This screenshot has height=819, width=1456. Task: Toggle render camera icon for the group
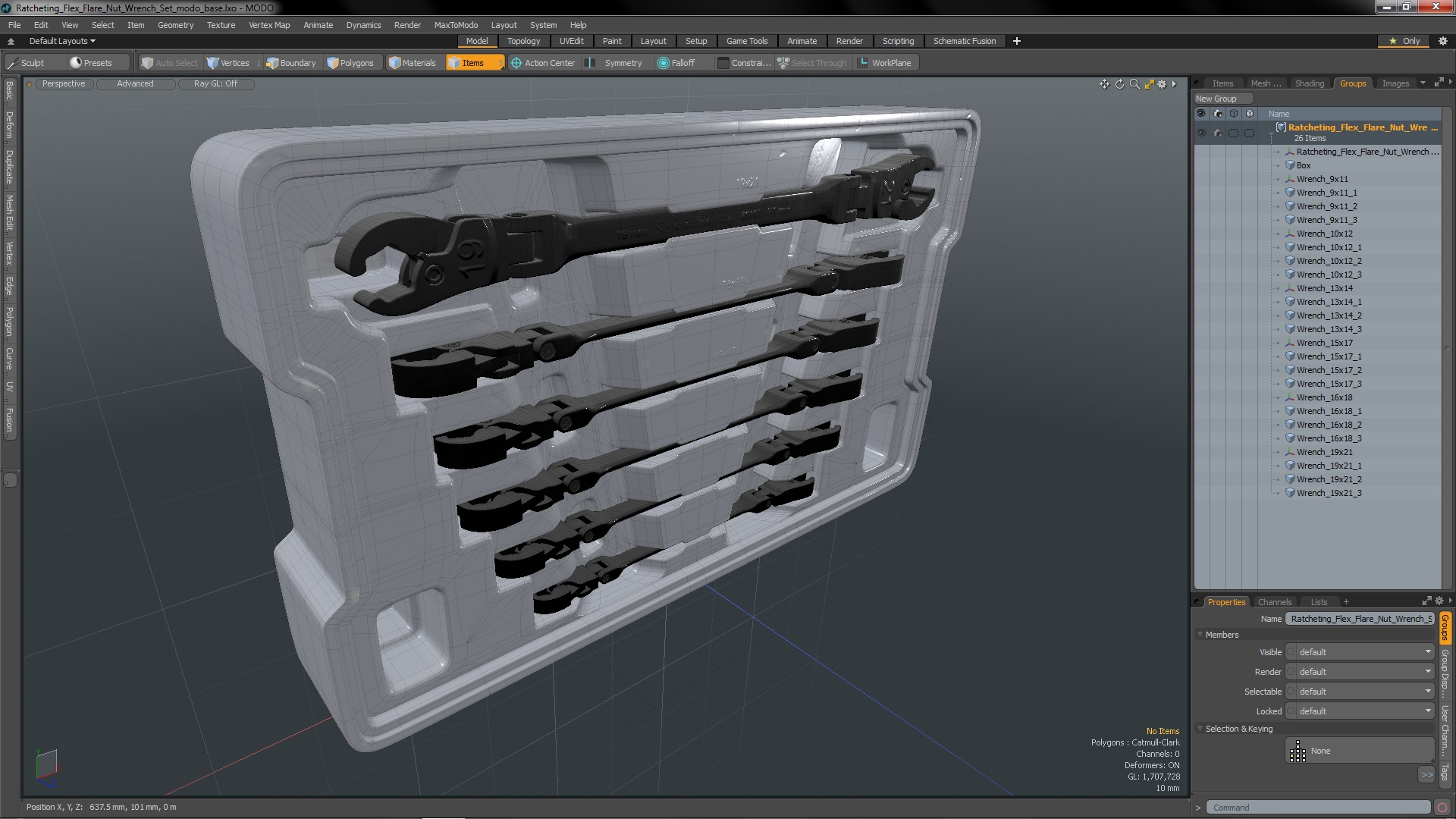coord(1217,133)
